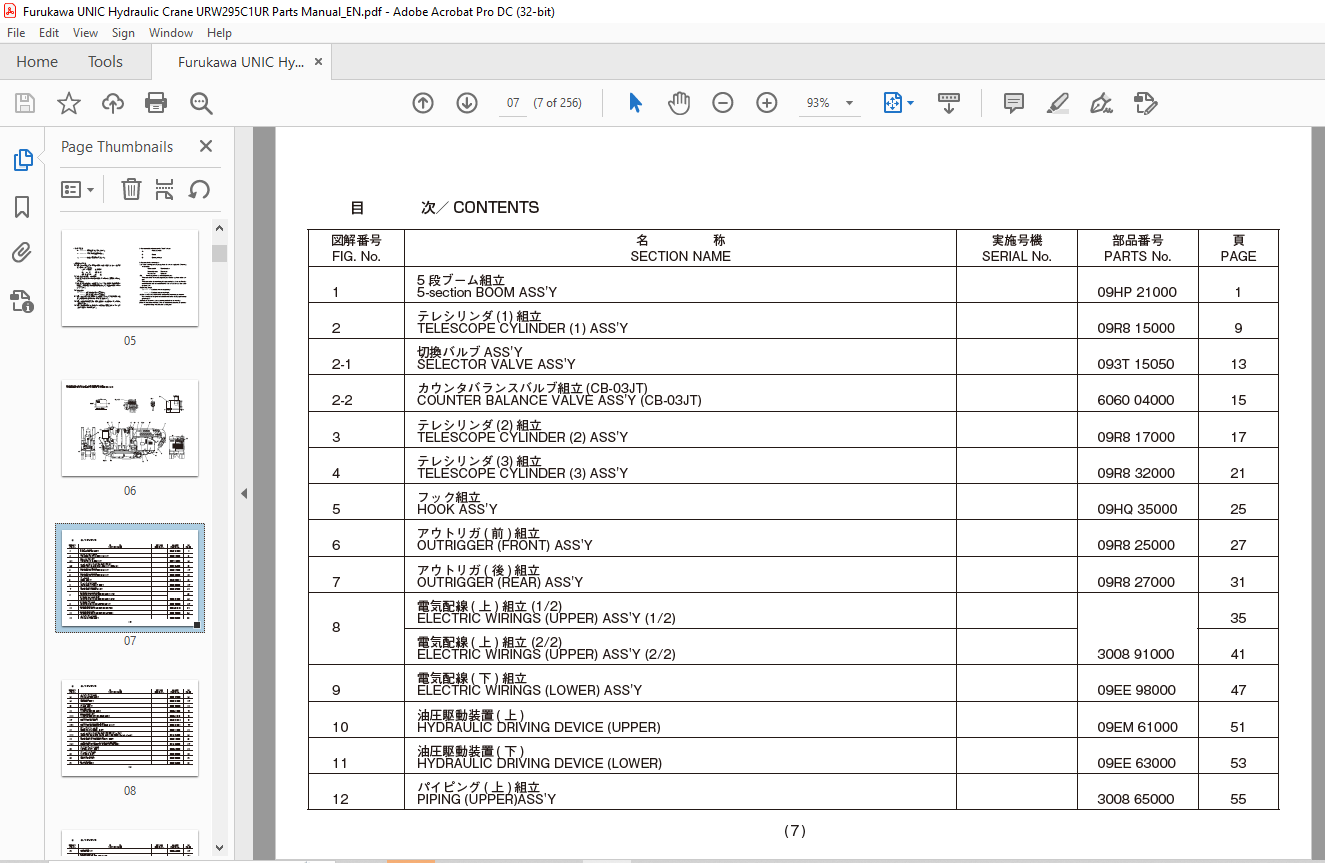This screenshot has height=863, width=1325.
Task: Activate the Hand pan tool
Action: [679, 103]
